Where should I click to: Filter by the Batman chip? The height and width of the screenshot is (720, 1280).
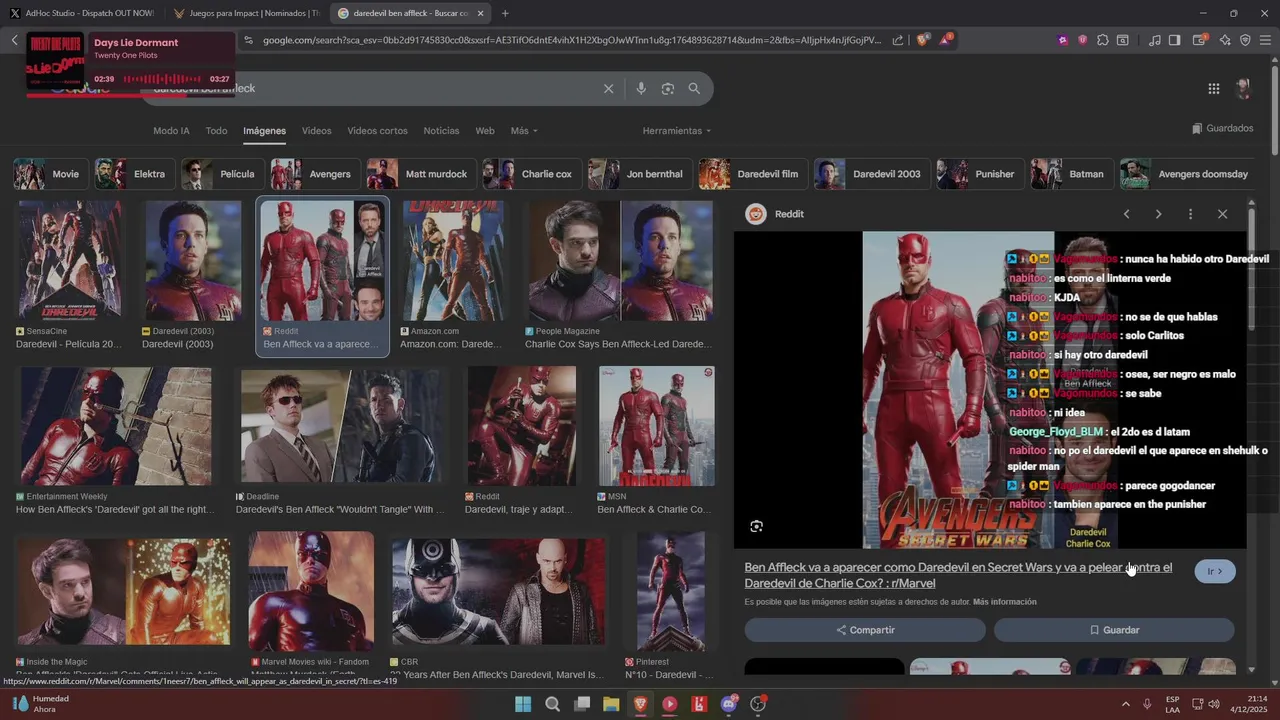point(1070,174)
